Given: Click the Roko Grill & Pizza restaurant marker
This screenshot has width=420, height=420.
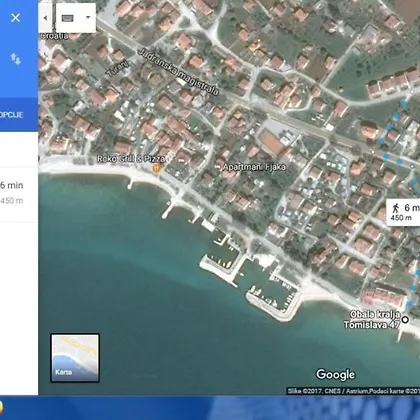Looking at the screenshot, I should point(156,168).
